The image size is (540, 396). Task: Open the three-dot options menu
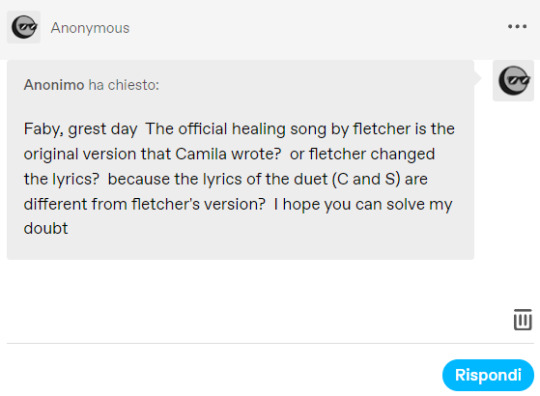click(517, 27)
